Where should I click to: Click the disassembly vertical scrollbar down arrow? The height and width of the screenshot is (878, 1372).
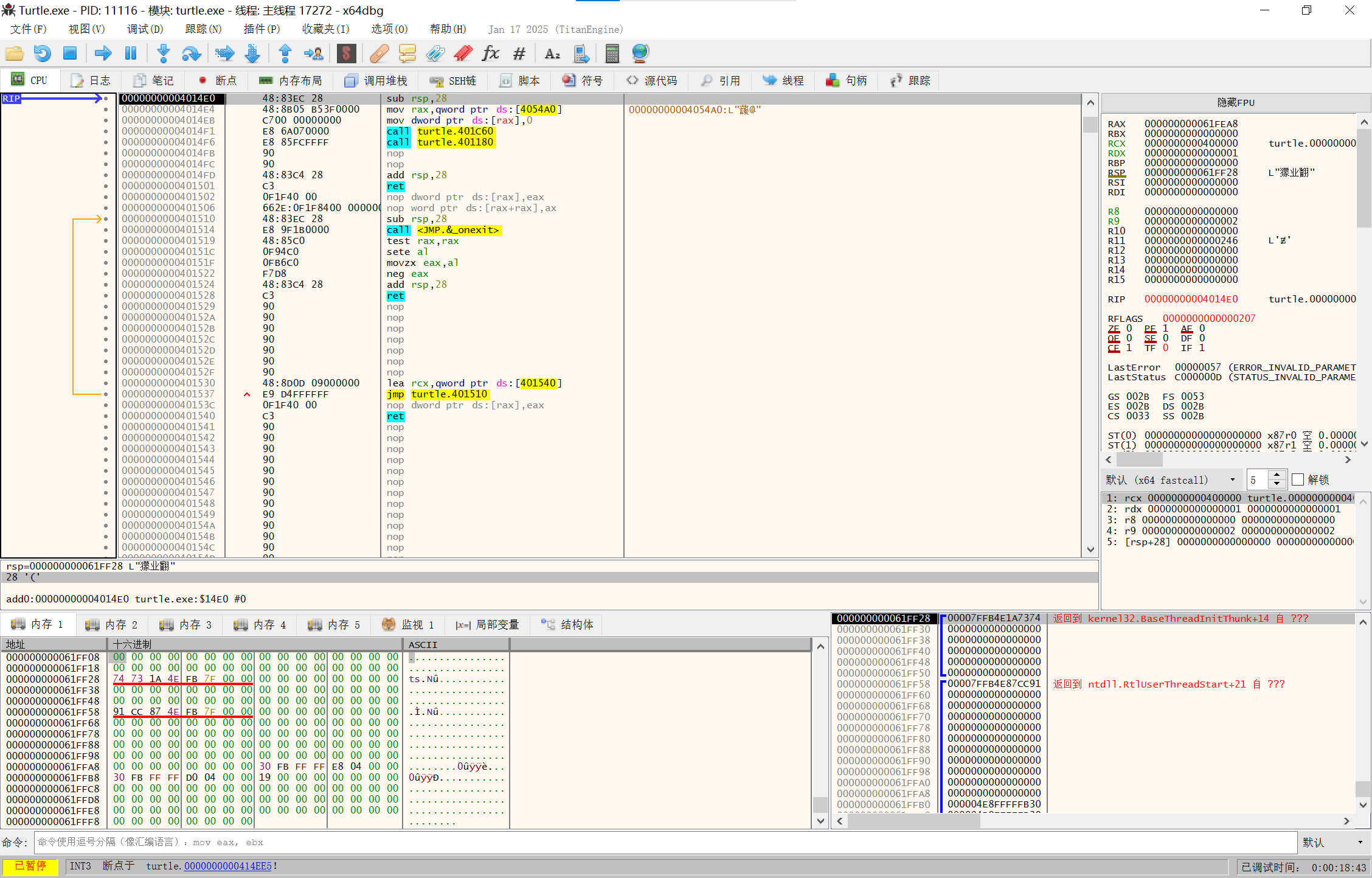pyautogui.click(x=1090, y=549)
